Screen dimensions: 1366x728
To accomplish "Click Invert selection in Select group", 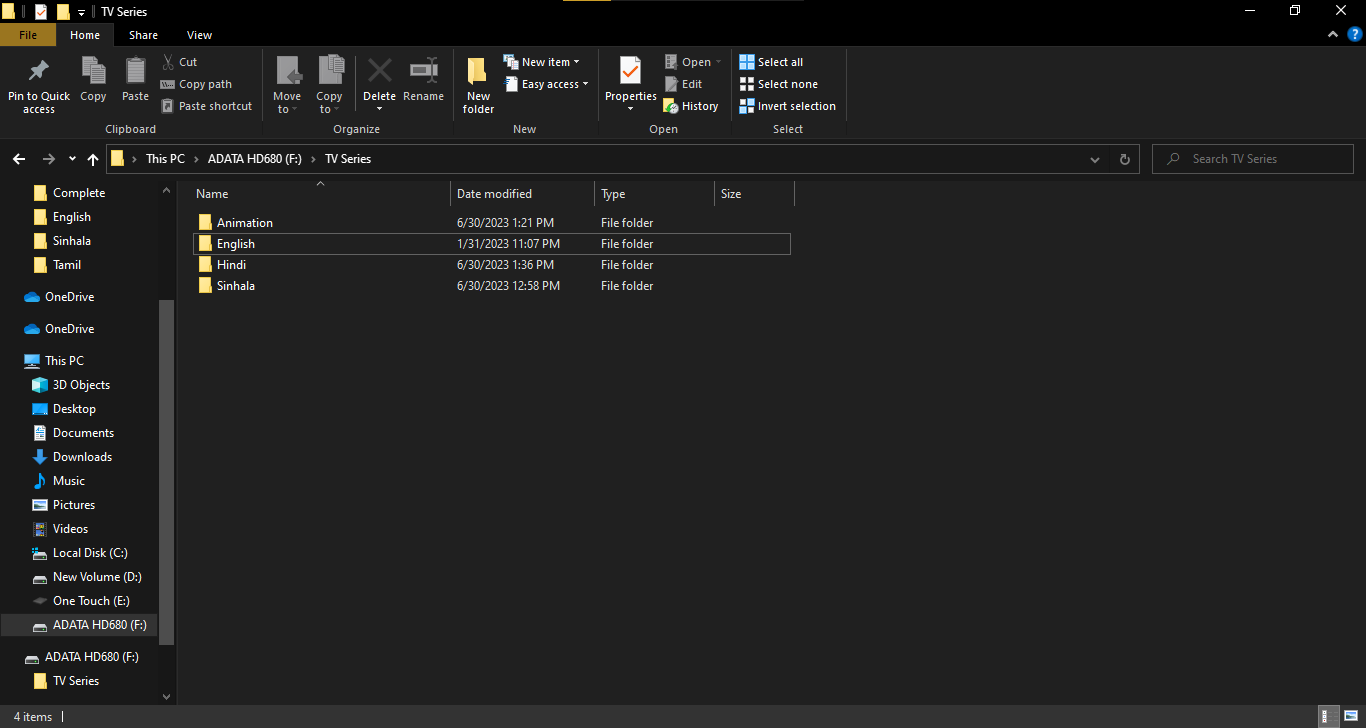I will coord(788,106).
